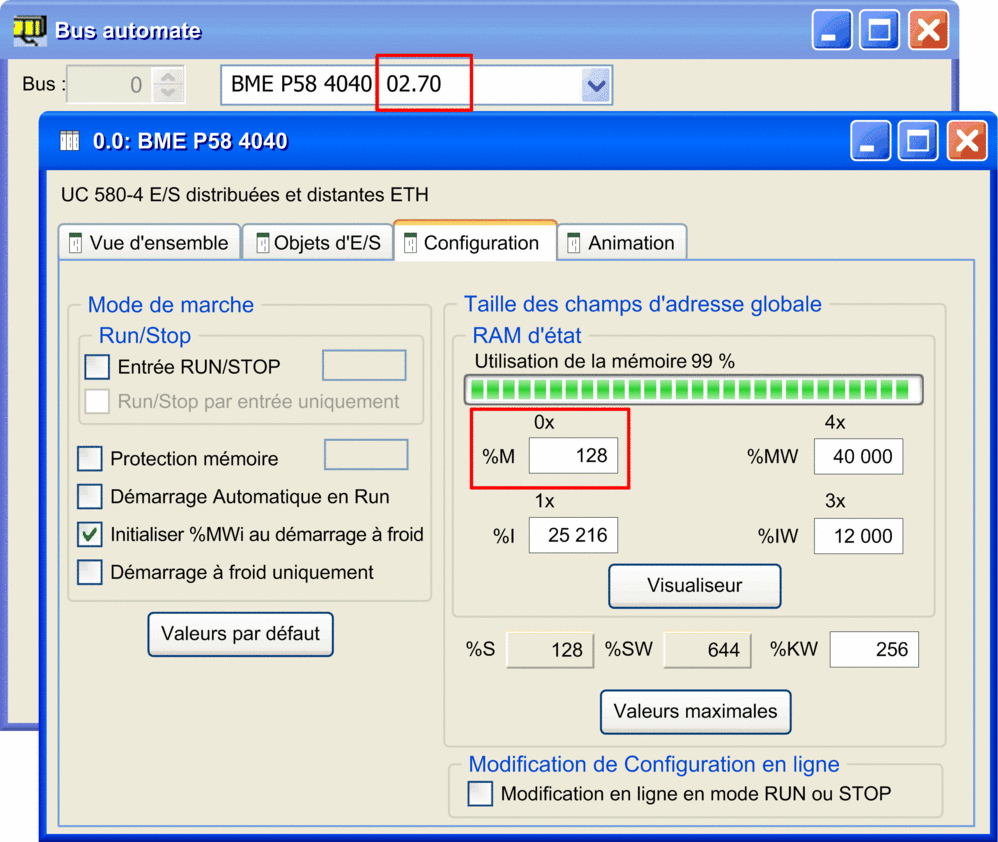998x842 pixels.
Task: Click the UC 580-4 E/S distribuées description
Action: [244, 195]
